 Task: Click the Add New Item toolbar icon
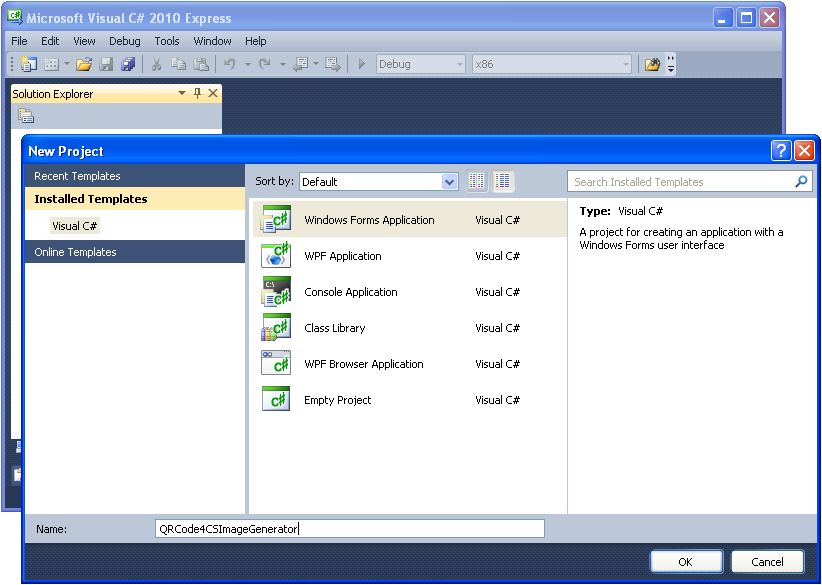[x=51, y=64]
